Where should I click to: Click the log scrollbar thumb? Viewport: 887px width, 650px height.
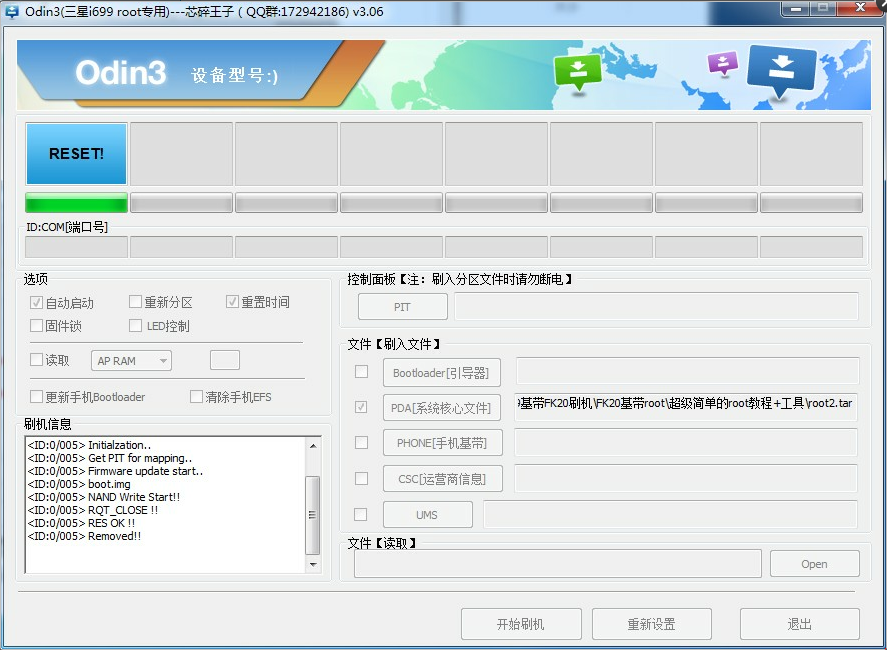[x=312, y=515]
